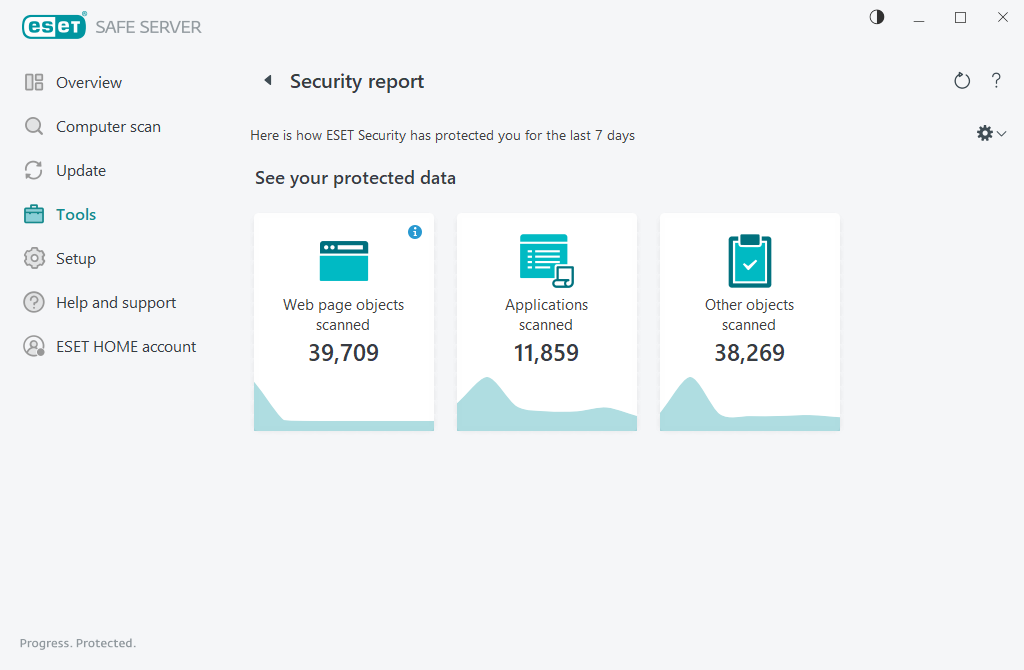Click the ESET HOME account person icon

pyautogui.click(x=34, y=346)
